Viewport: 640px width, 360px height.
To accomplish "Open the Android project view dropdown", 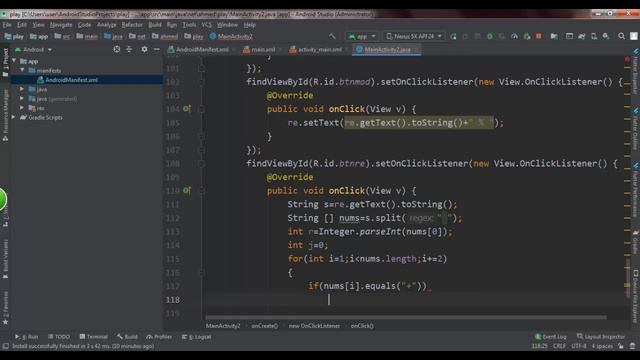I will point(34,50).
